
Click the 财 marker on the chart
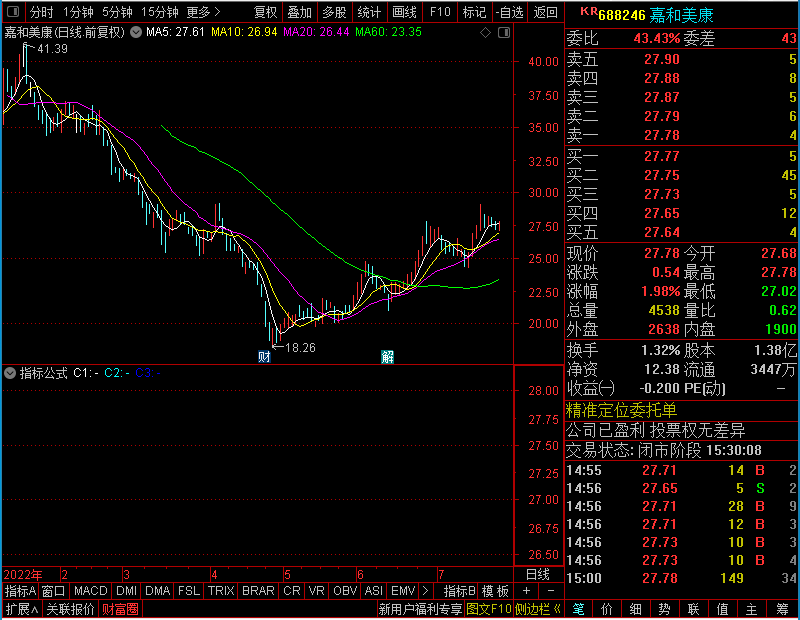(264, 356)
